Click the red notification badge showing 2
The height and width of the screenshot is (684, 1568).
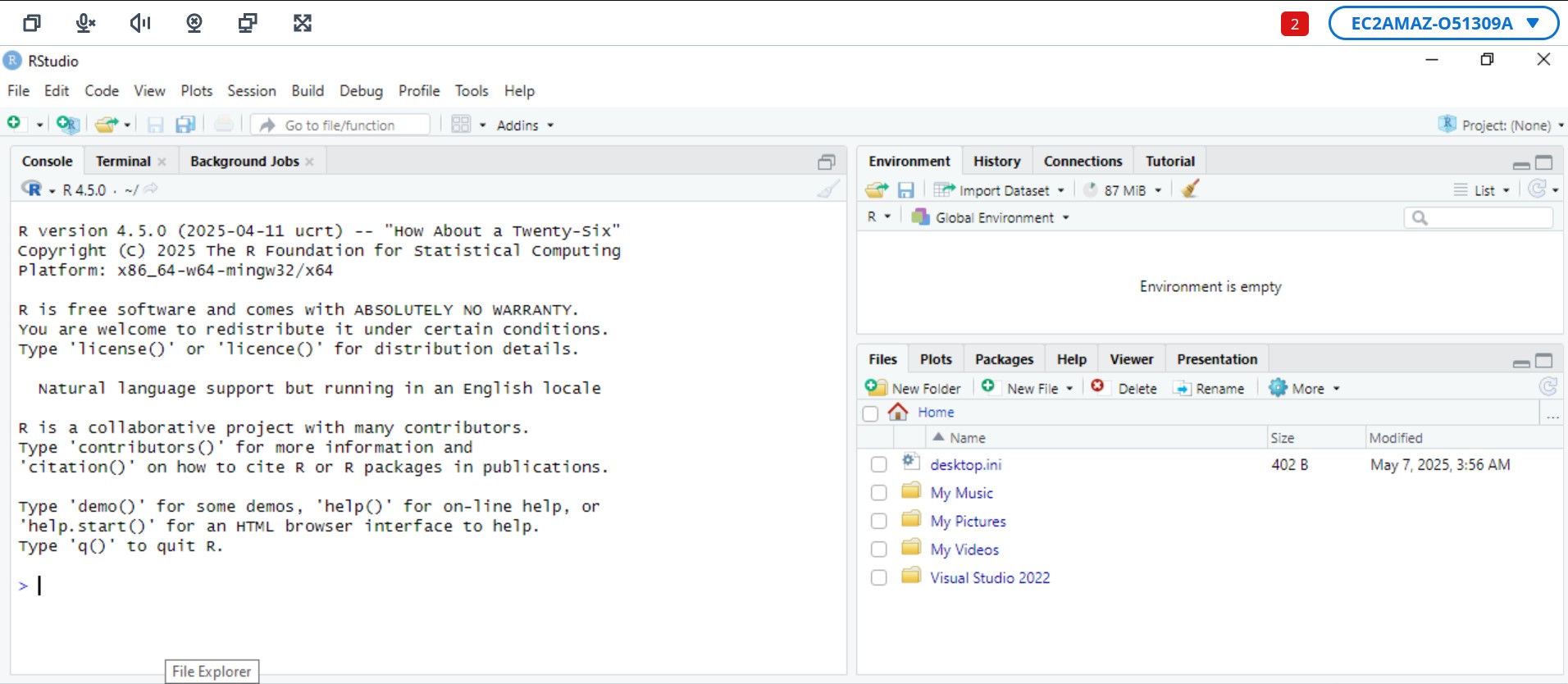coord(1294,24)
